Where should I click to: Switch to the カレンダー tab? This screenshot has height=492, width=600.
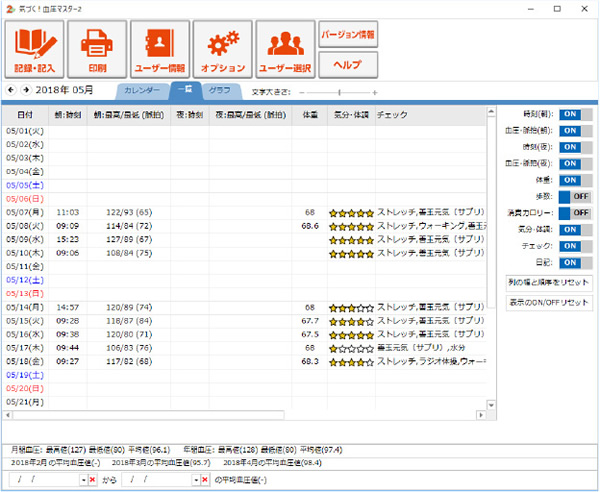(x=142, y=91)
